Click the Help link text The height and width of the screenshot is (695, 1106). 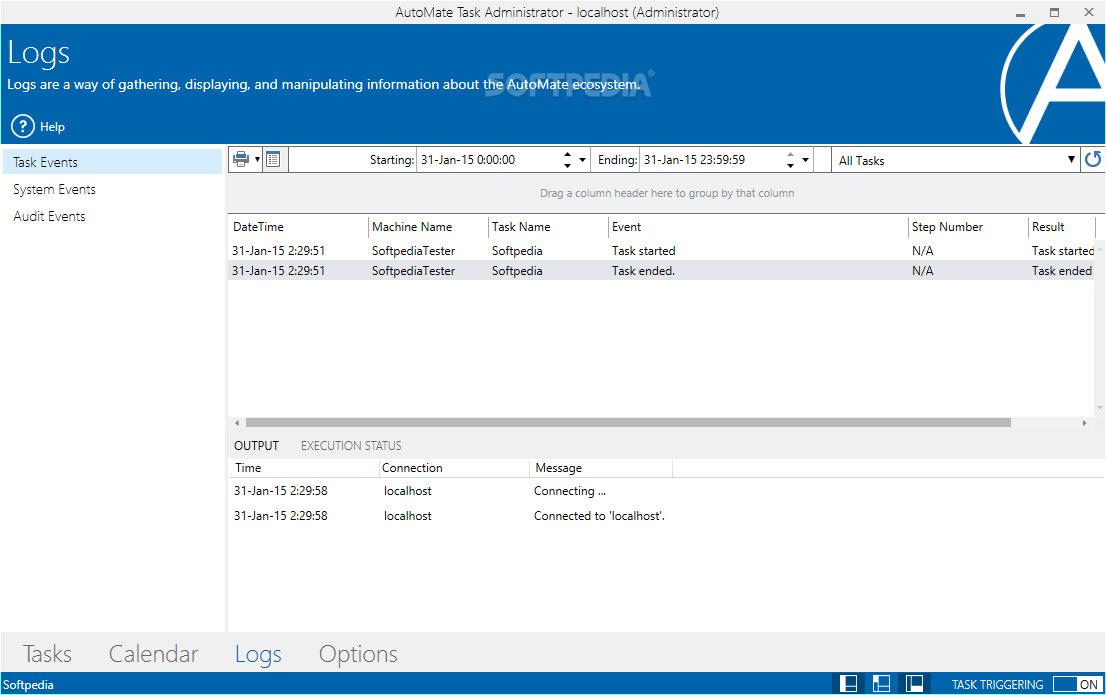pos(52,127)
